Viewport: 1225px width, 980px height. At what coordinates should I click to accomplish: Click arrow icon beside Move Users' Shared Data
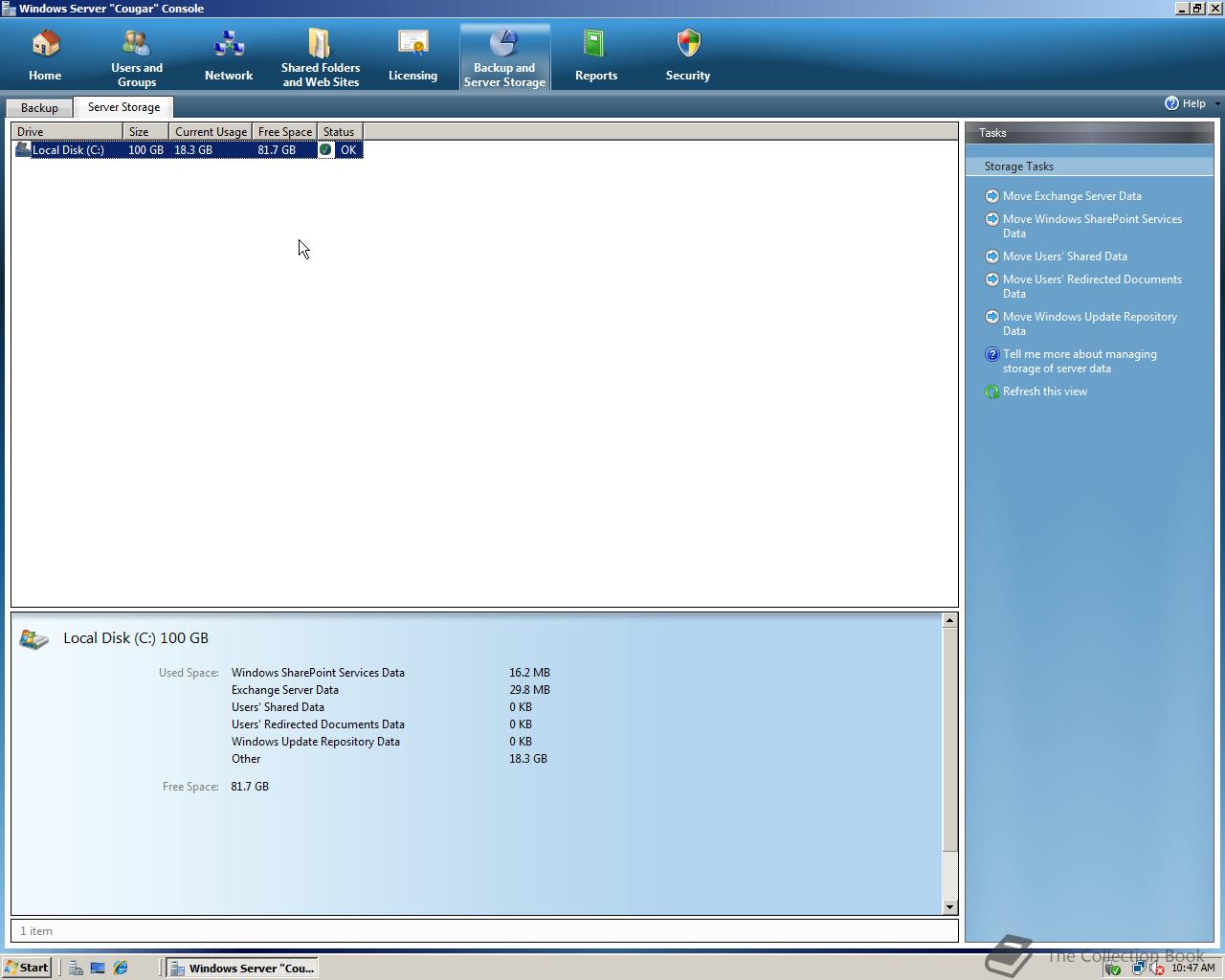pyautogui.click(x=992, y=256)
